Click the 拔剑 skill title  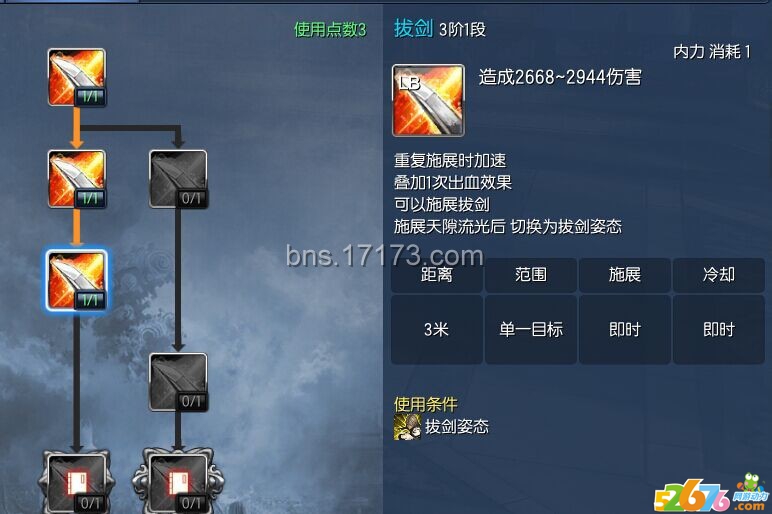(414, 29)
